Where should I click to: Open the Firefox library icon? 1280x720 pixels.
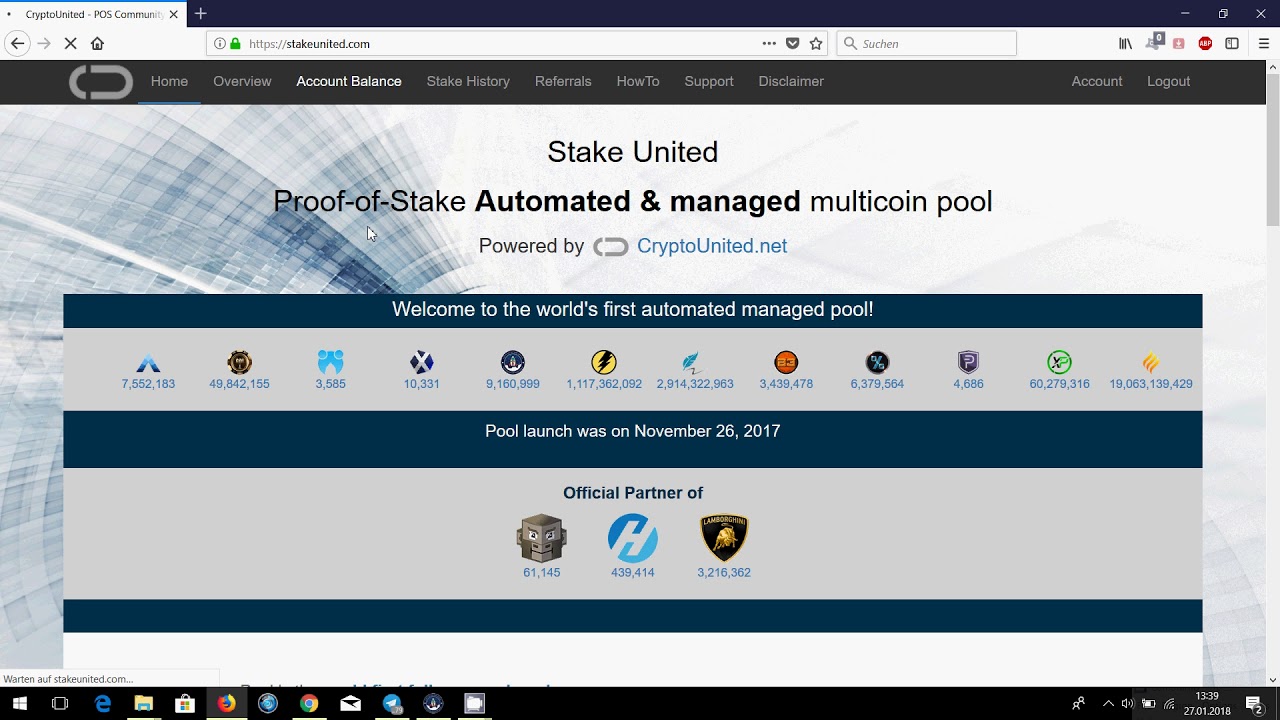tap(1126, 43)
